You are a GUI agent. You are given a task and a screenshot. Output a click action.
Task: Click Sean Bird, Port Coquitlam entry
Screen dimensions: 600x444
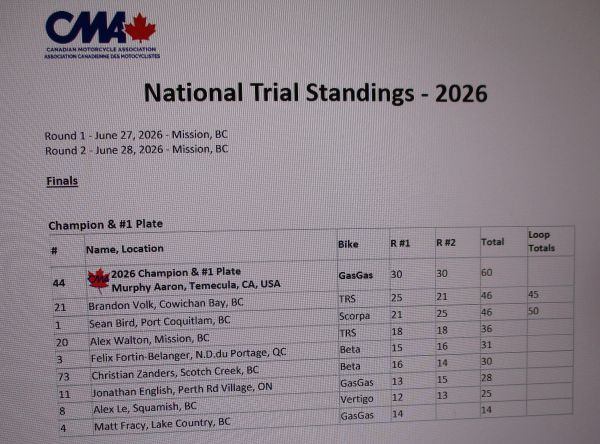(160, 322)
